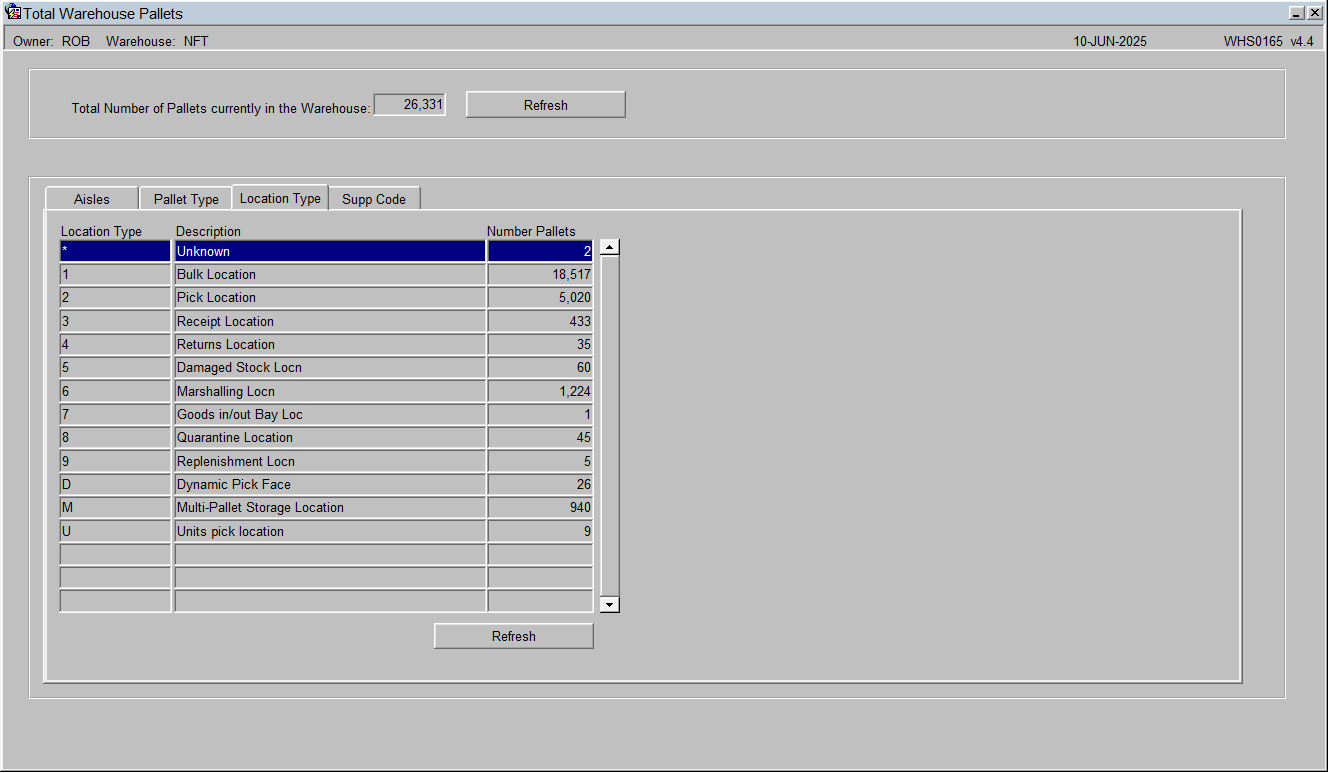Click the 45 pallets count cell

[x=540, y=437]
